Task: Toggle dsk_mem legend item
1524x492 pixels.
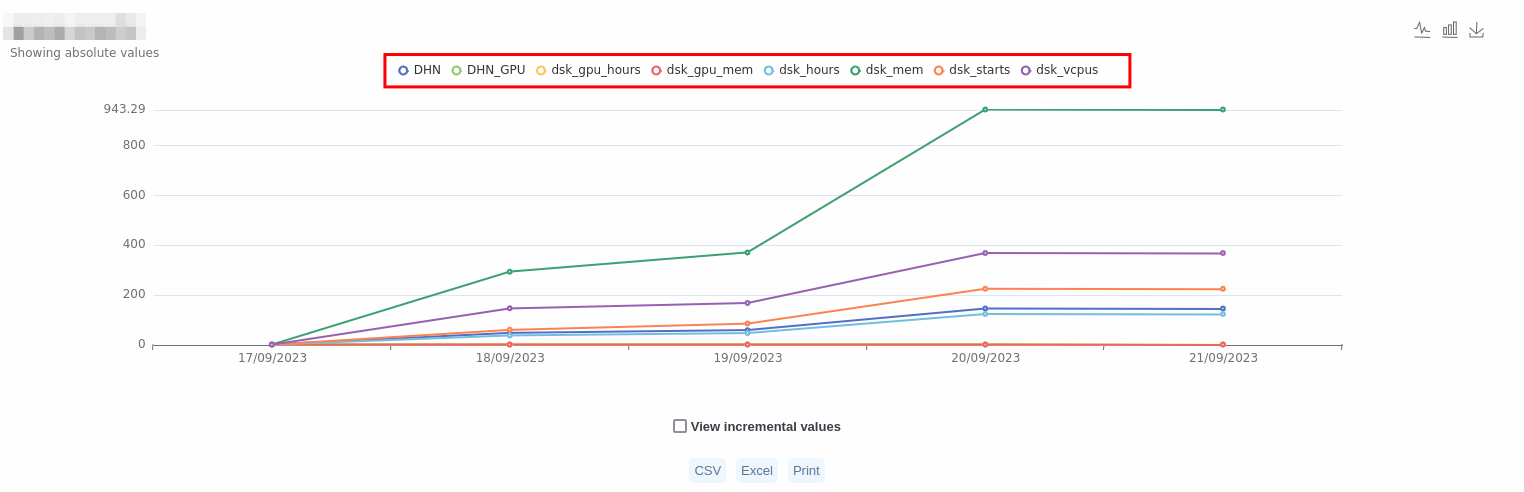Action: [886, 70]
